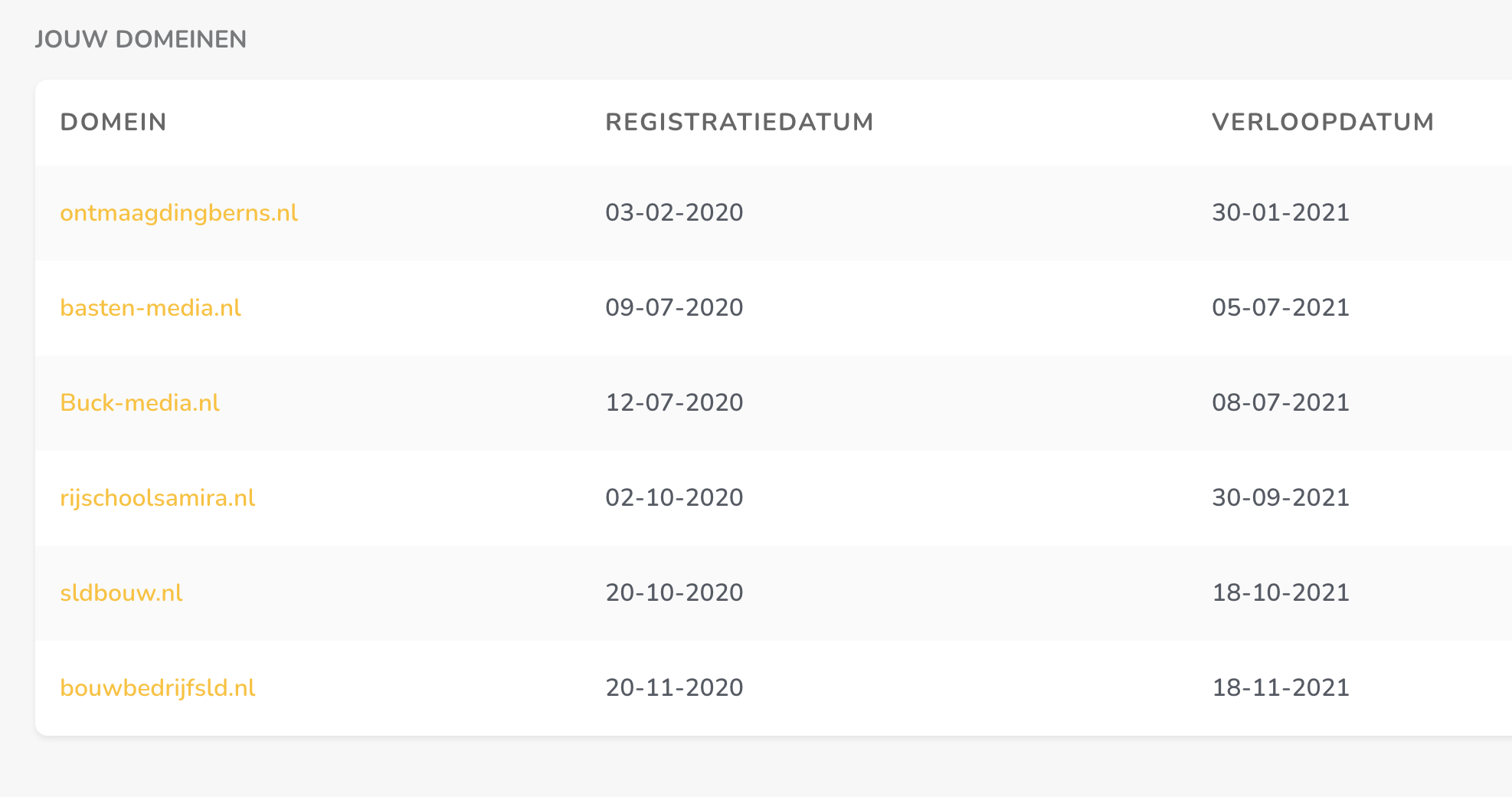Click registration date 12-07-2020
1512x797 pixels.
coord(674,403)
